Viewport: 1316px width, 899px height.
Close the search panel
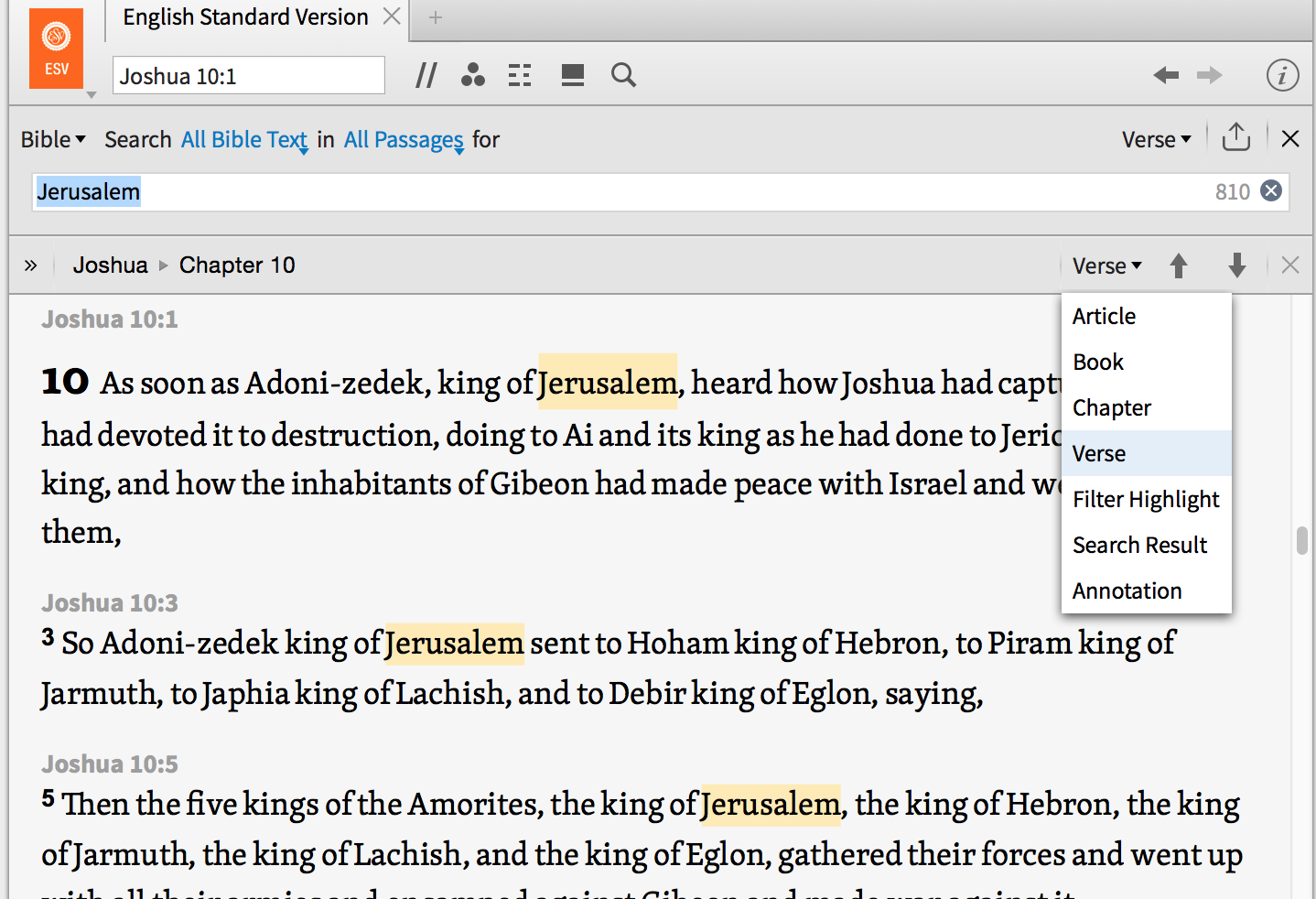coord(1290,138)
